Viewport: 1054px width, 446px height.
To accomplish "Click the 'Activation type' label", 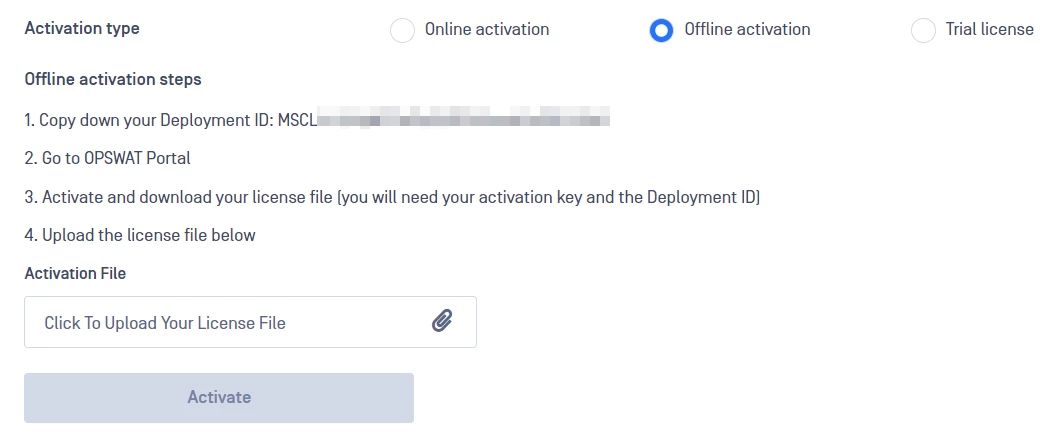I will (82, 29).
